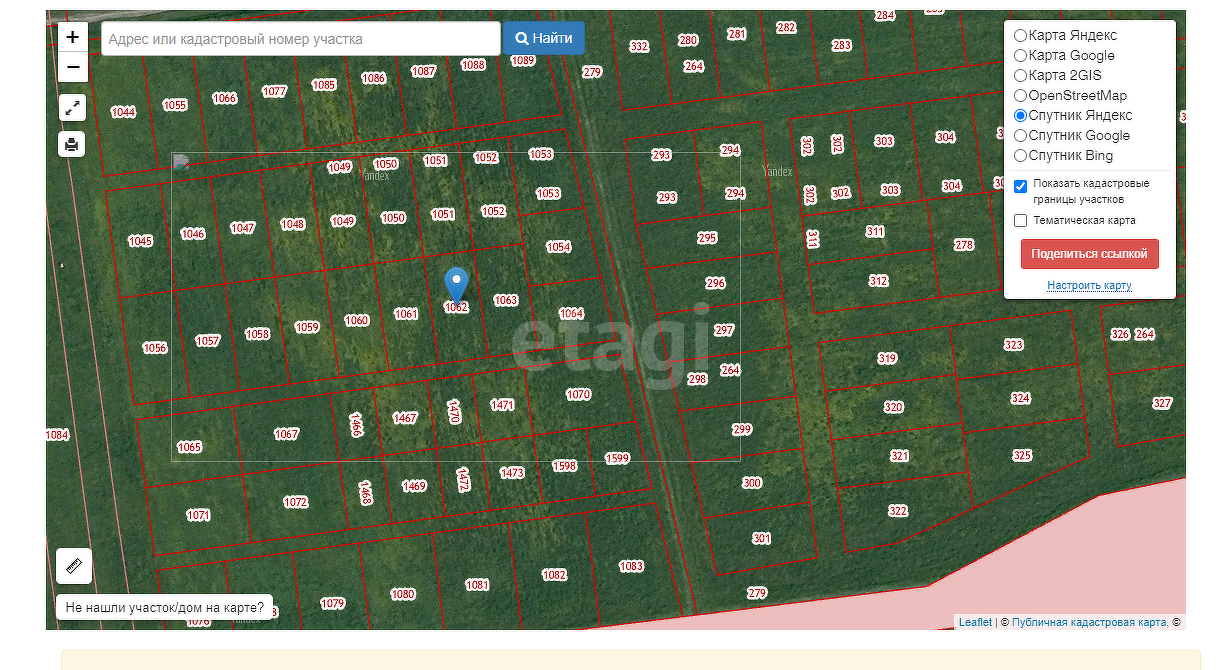
Task: Focus the address or cadastral number field
Action: coord(300,39)
